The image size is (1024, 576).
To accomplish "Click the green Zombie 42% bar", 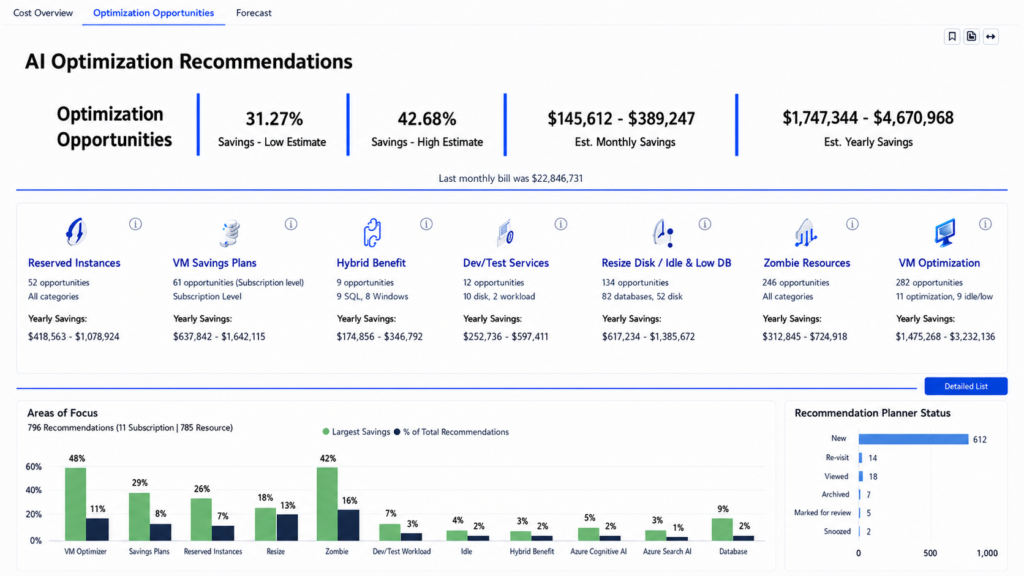I will [x=327, y=504].
